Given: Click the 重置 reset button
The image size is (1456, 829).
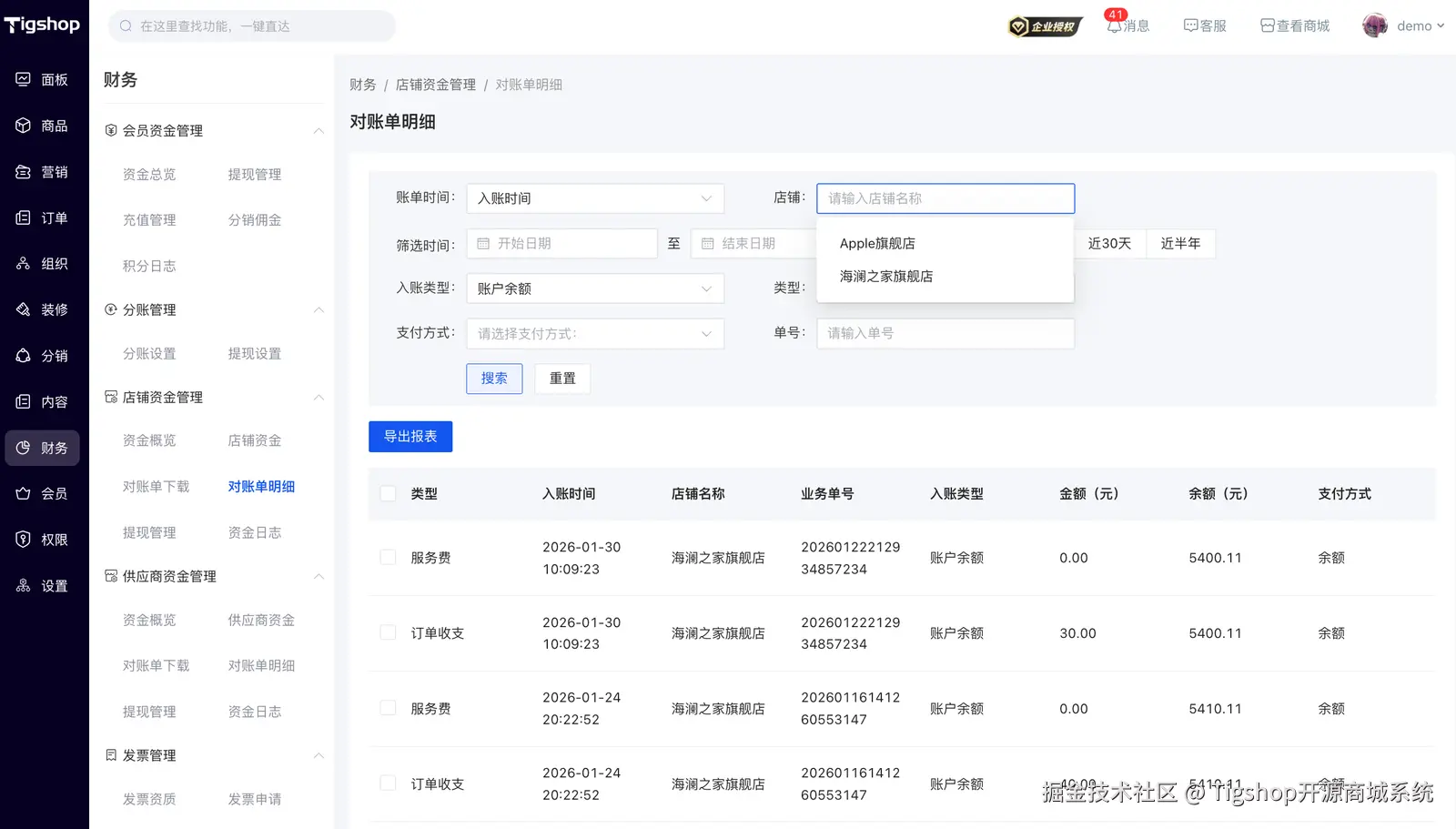Looking at the screenshot, I should (x=562, y=379).
